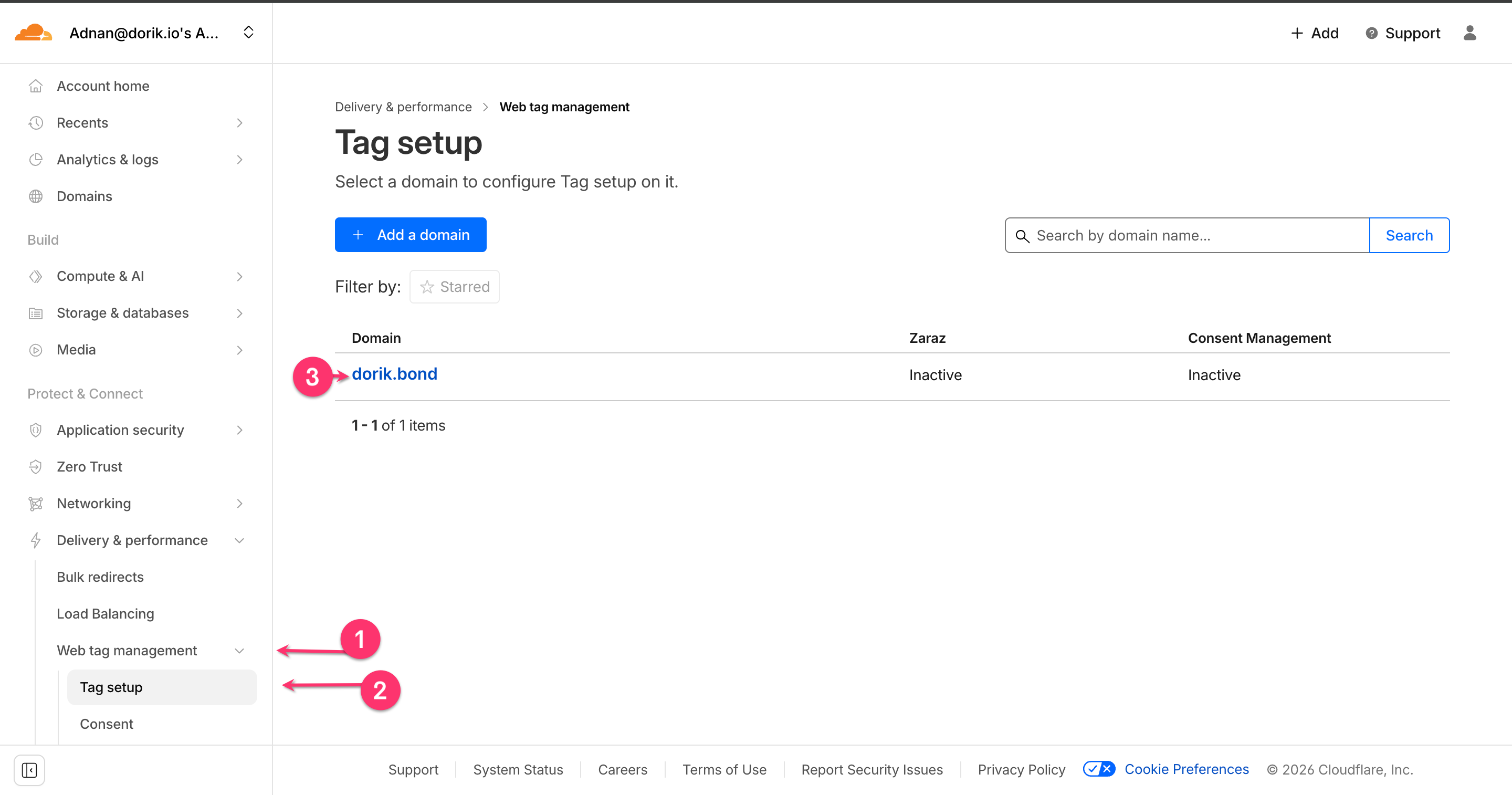
Task: Collapse sidebar using the panel icon
Action: [x=29, y=769]
